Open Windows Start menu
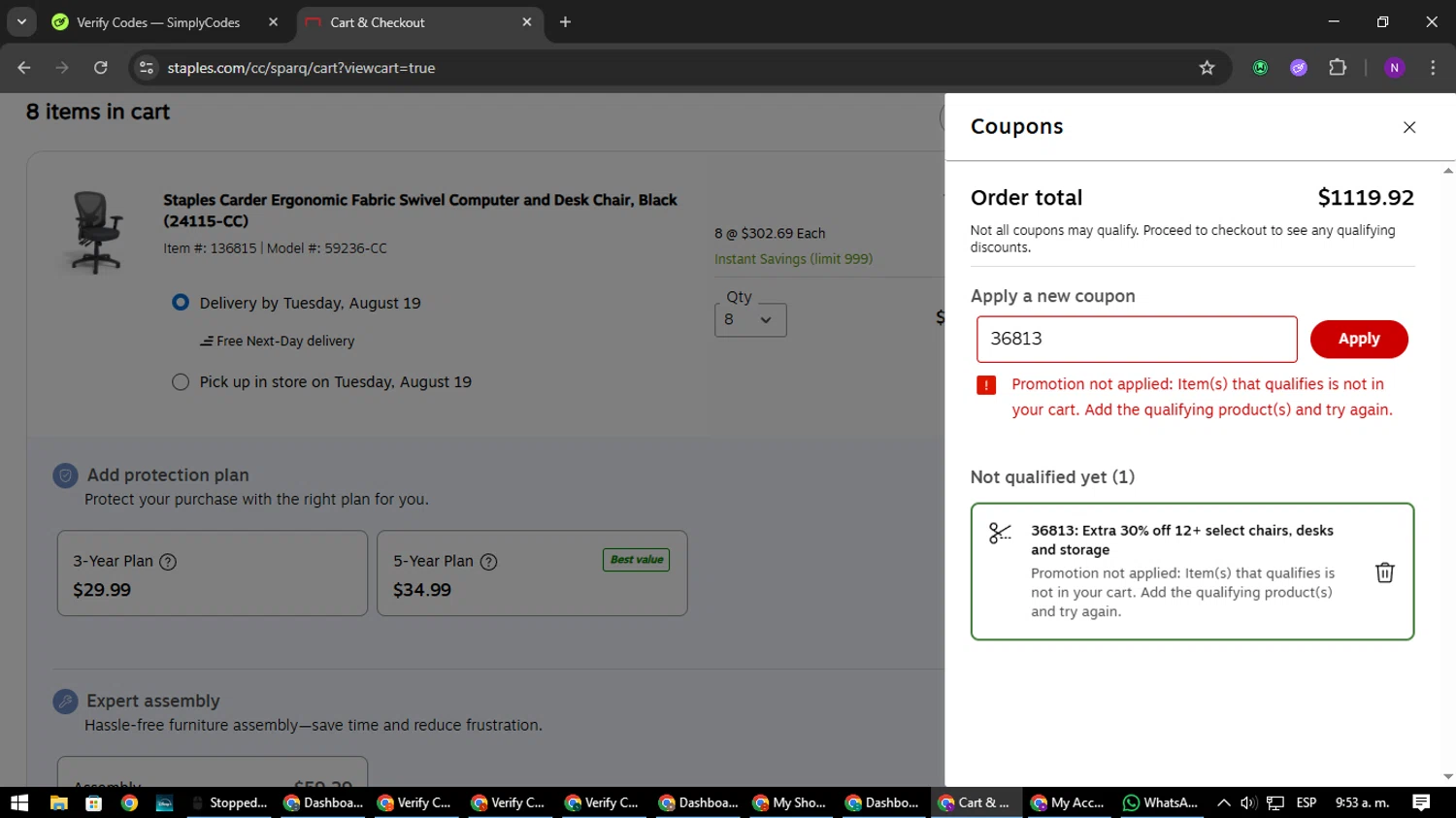 click(x=19, y=802)
